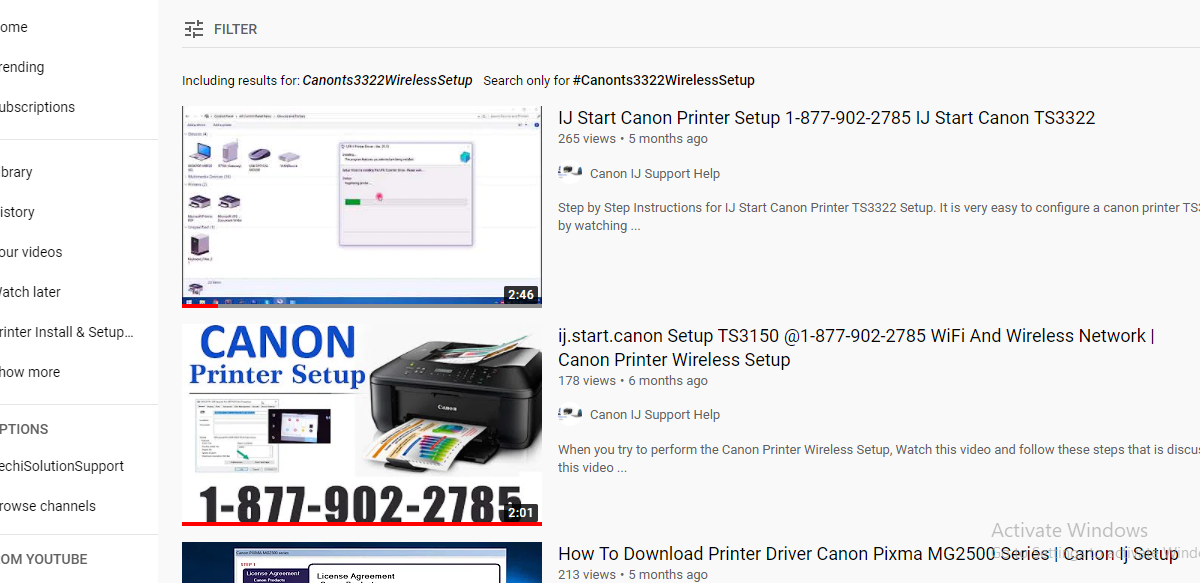1200x583 pixels.
Task: Open Watch later in the sidebar
Action: [30, 292]
